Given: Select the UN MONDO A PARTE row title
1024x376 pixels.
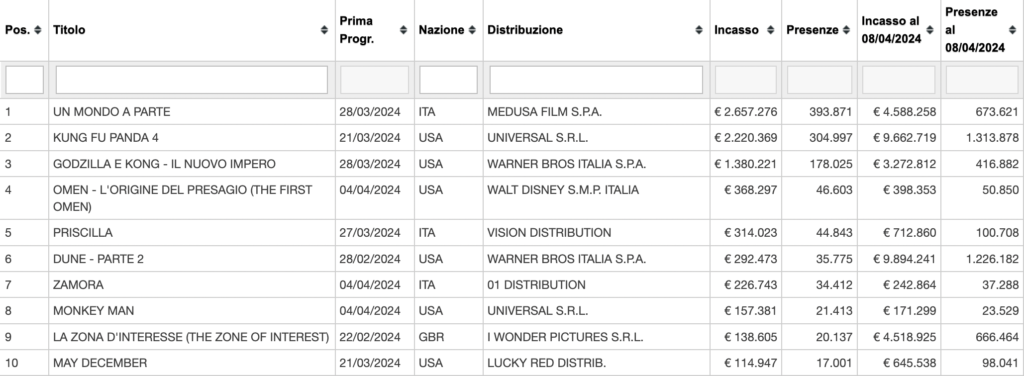Looking at the screenshot, I should (x=112, y=112).
